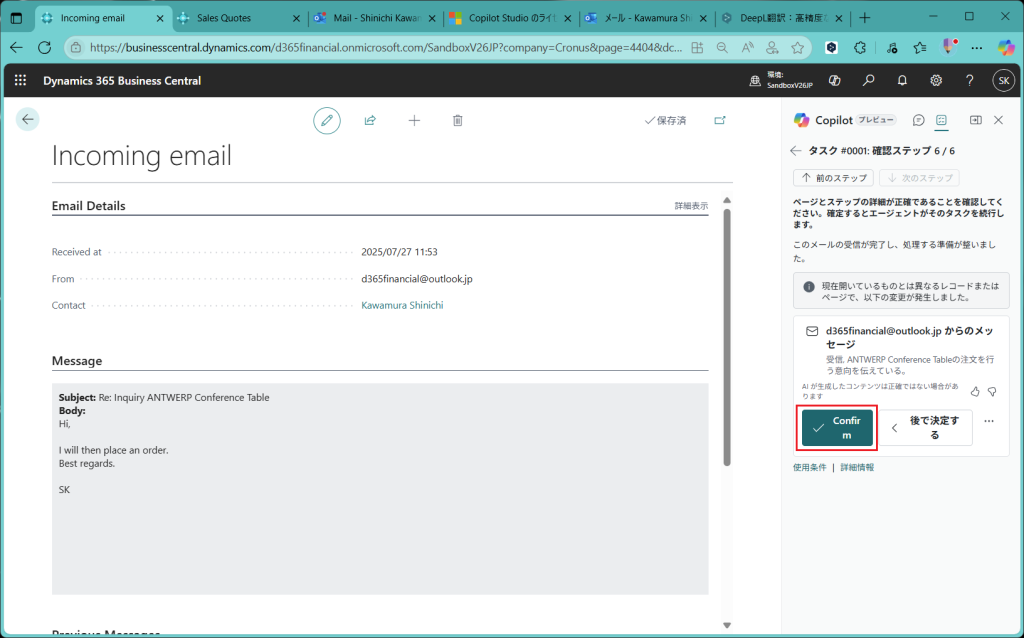Switch to the メール - Kawamura tab
Image resolution: width=1024 pixels, height=638 pixels.
coord(647,18)
